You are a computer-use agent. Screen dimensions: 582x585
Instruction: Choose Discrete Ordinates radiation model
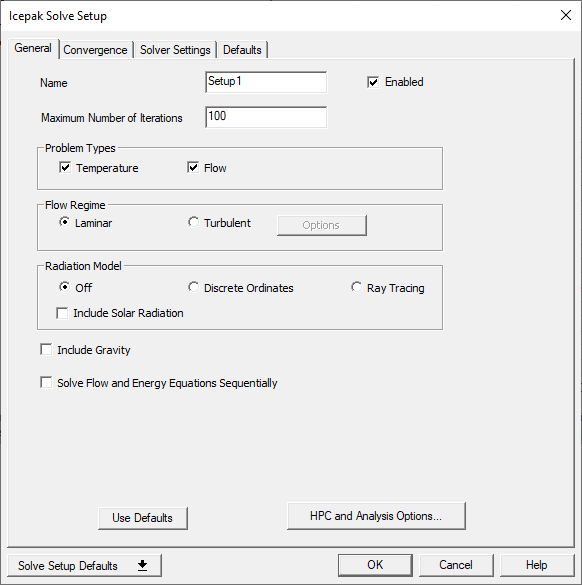click(x=193, y=287)
